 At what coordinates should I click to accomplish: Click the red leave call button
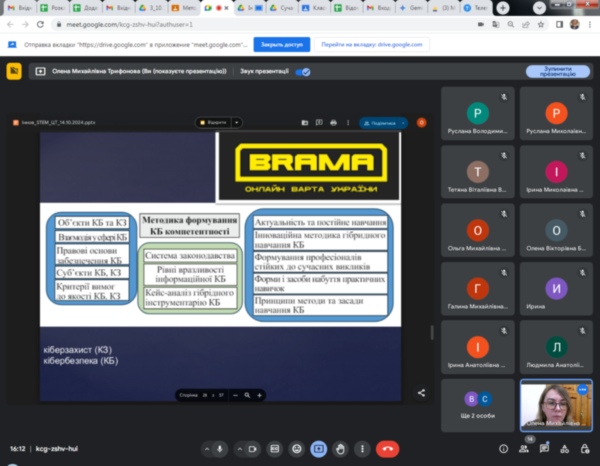click(387, 448)
